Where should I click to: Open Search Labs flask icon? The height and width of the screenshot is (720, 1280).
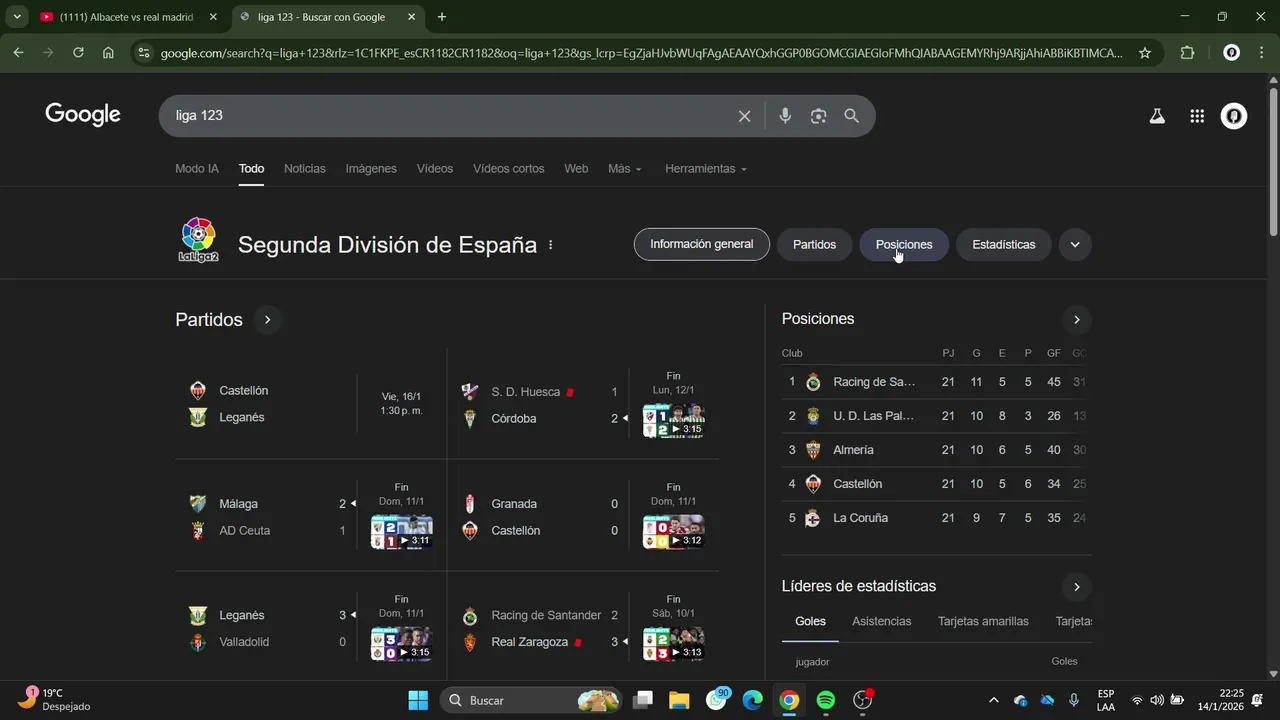[1157, 116]
